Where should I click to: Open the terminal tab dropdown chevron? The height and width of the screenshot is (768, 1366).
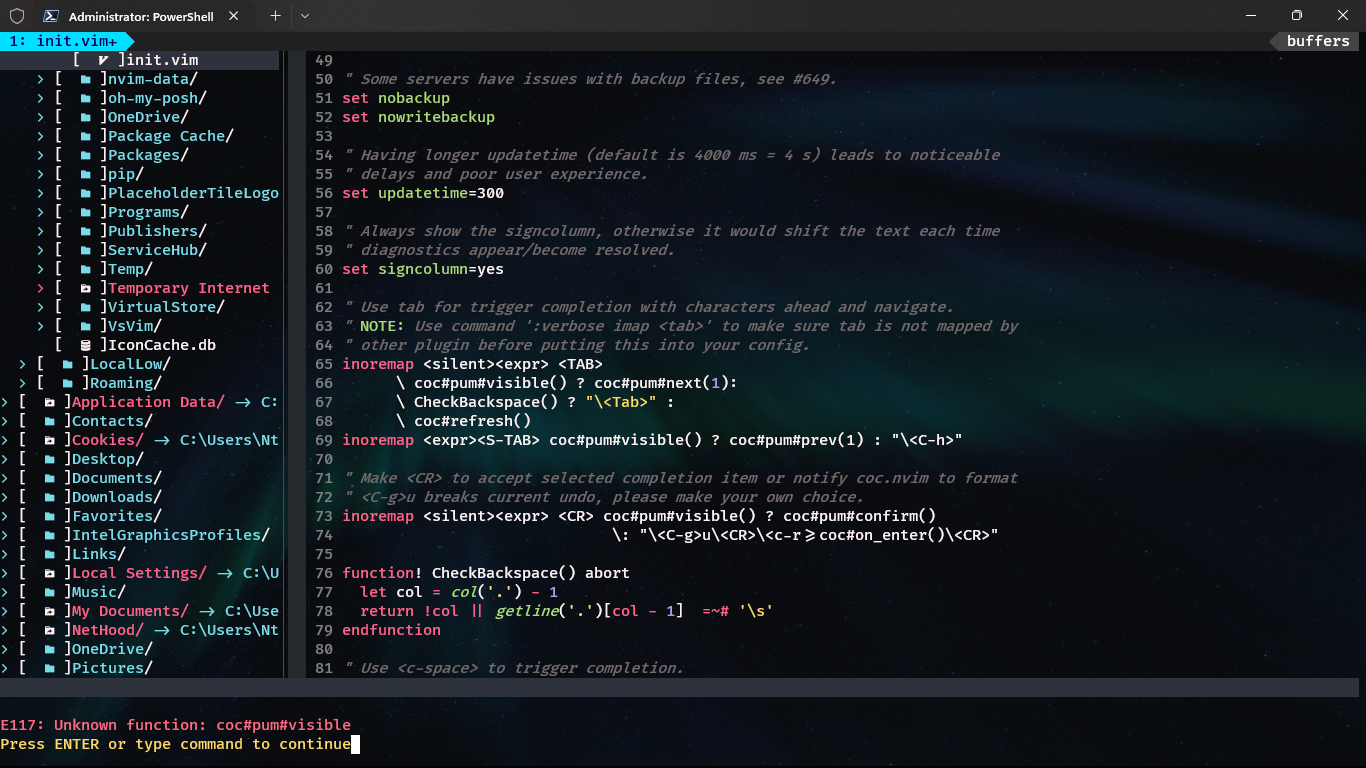305,16
